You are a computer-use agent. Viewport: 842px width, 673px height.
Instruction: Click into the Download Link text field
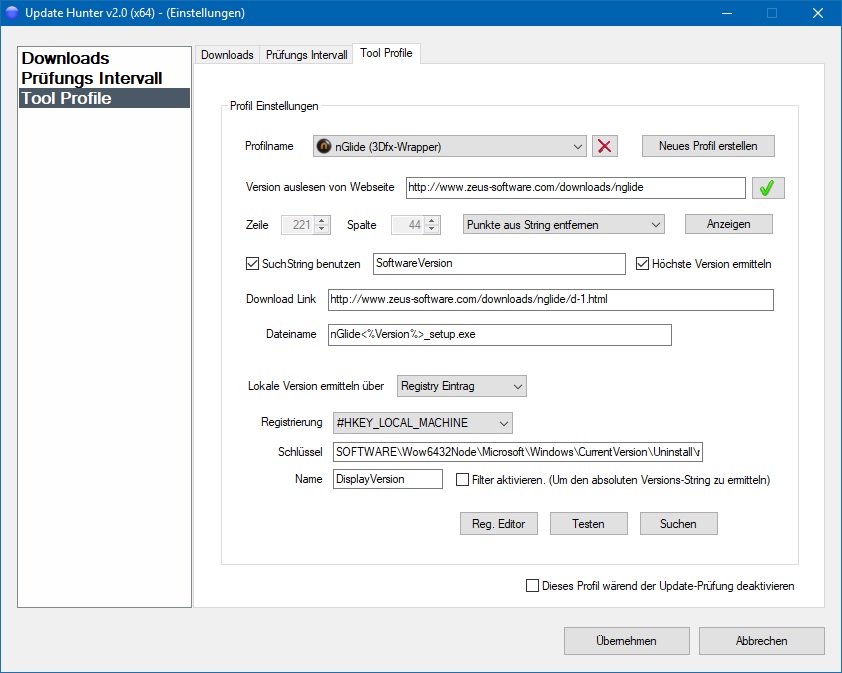pyautogui.click(x=550, y=300)
